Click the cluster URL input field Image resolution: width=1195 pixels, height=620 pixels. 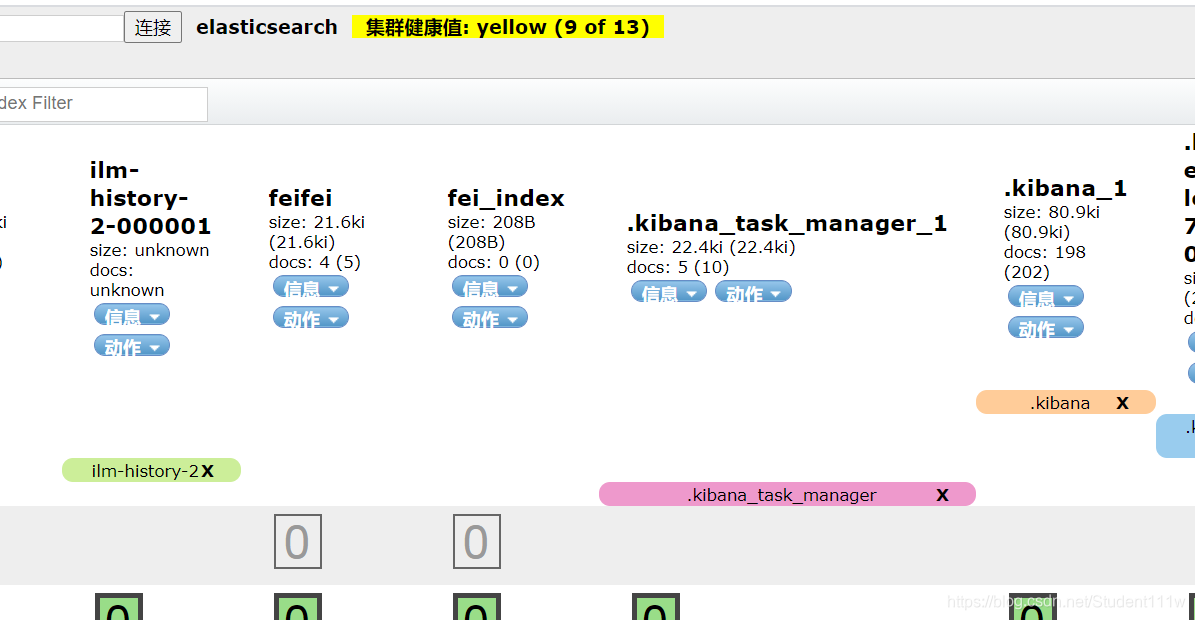pyautogui.click(x=61, y=27)
